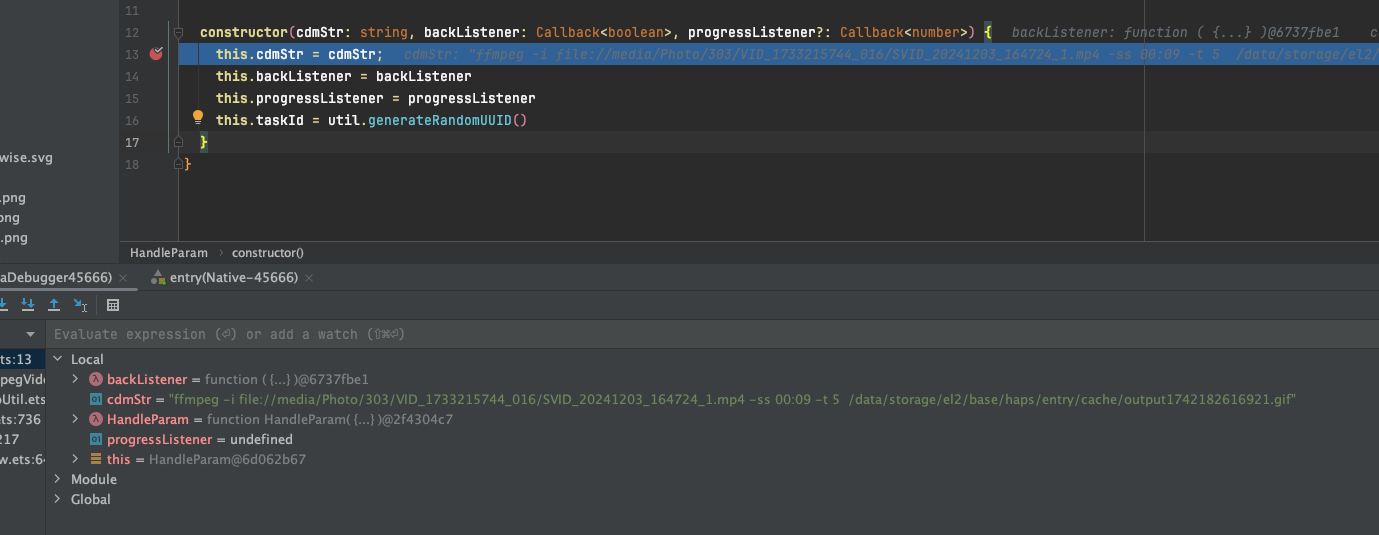Expand the backListener variable node
This screenshot has width=1379, height=535.
tap(76, 379)
